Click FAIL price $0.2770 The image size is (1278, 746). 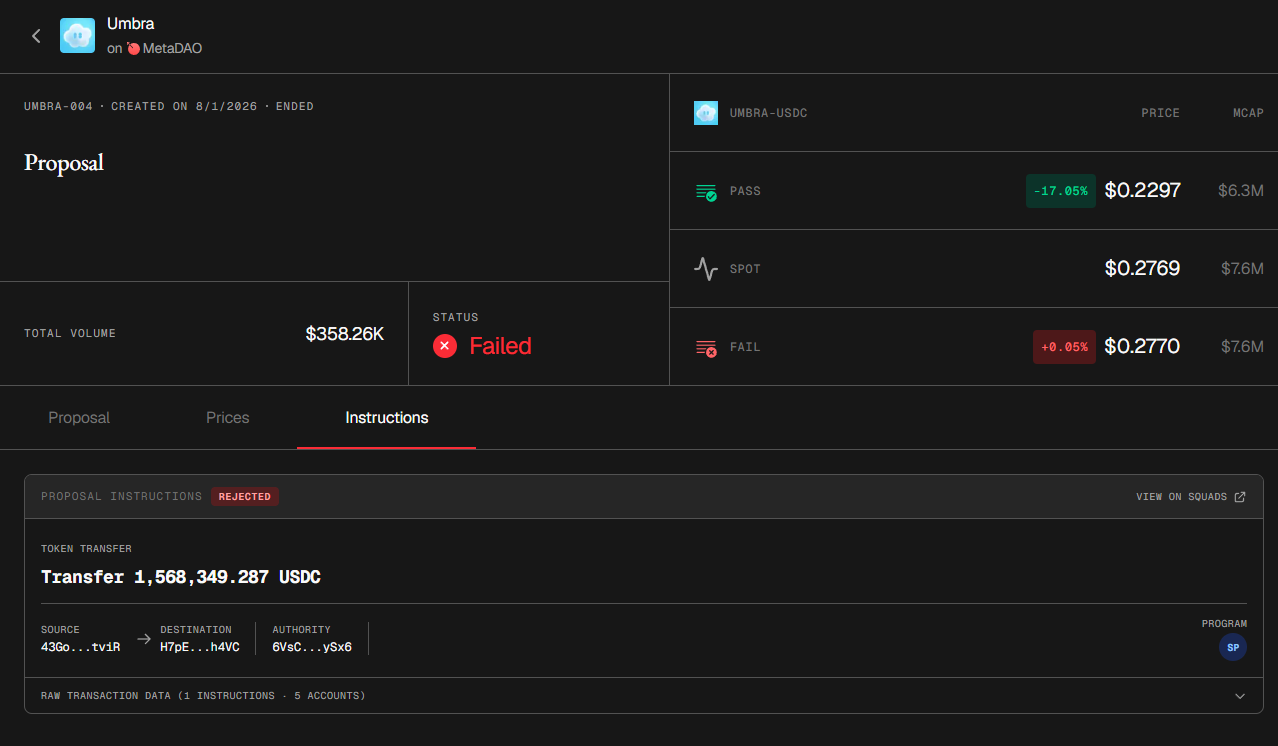pos(1142,346)
